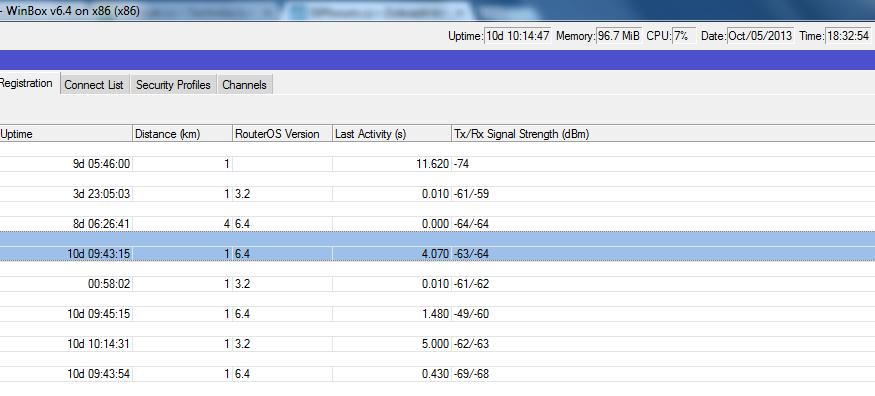
Task: Click the Uptime status field 10d 10:14:47
Action: [x=518, y=36]
